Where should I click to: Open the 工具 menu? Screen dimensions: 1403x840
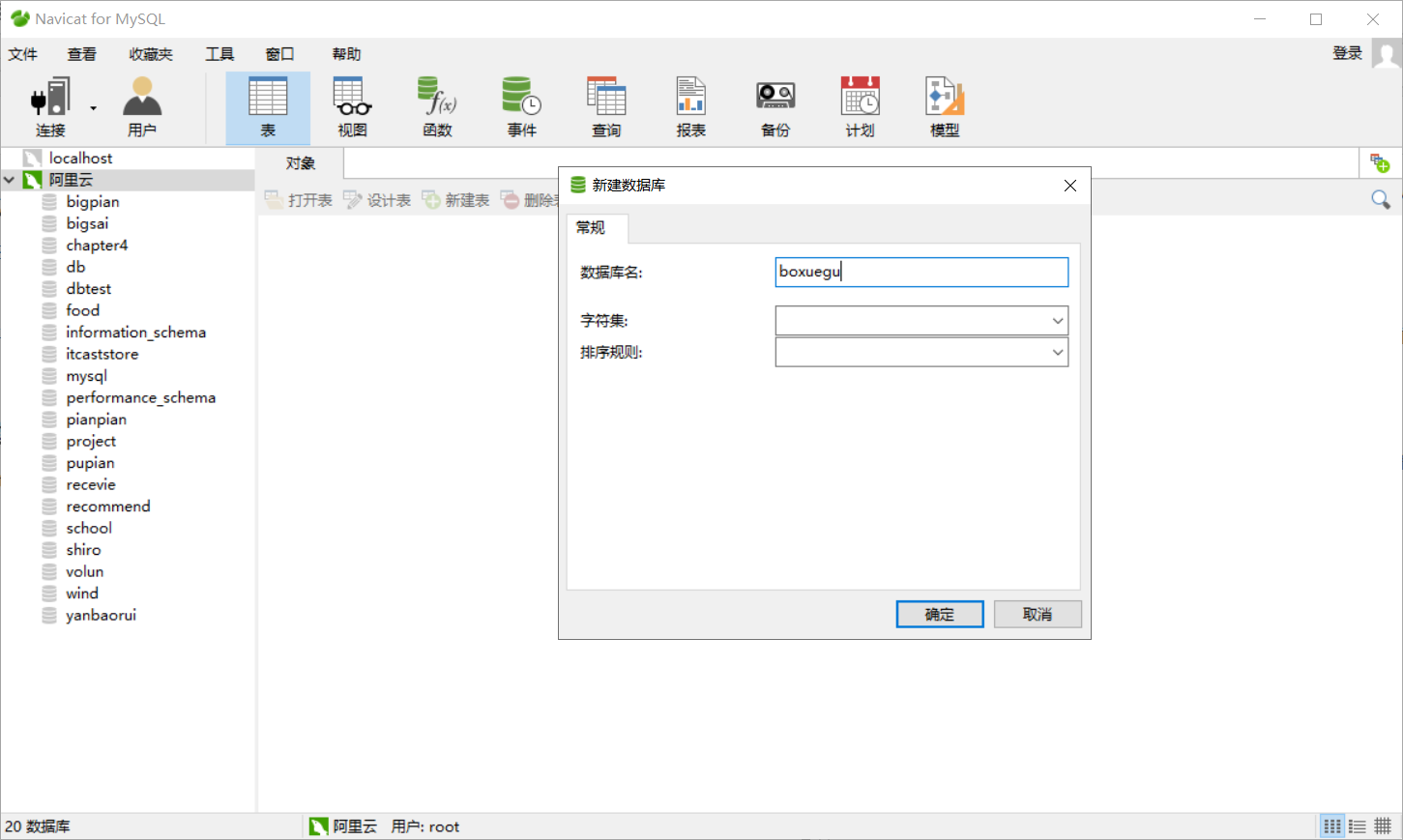219,54
